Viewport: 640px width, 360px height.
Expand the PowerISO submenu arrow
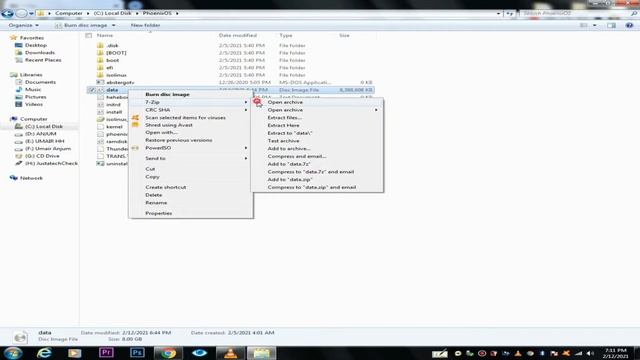246,148
